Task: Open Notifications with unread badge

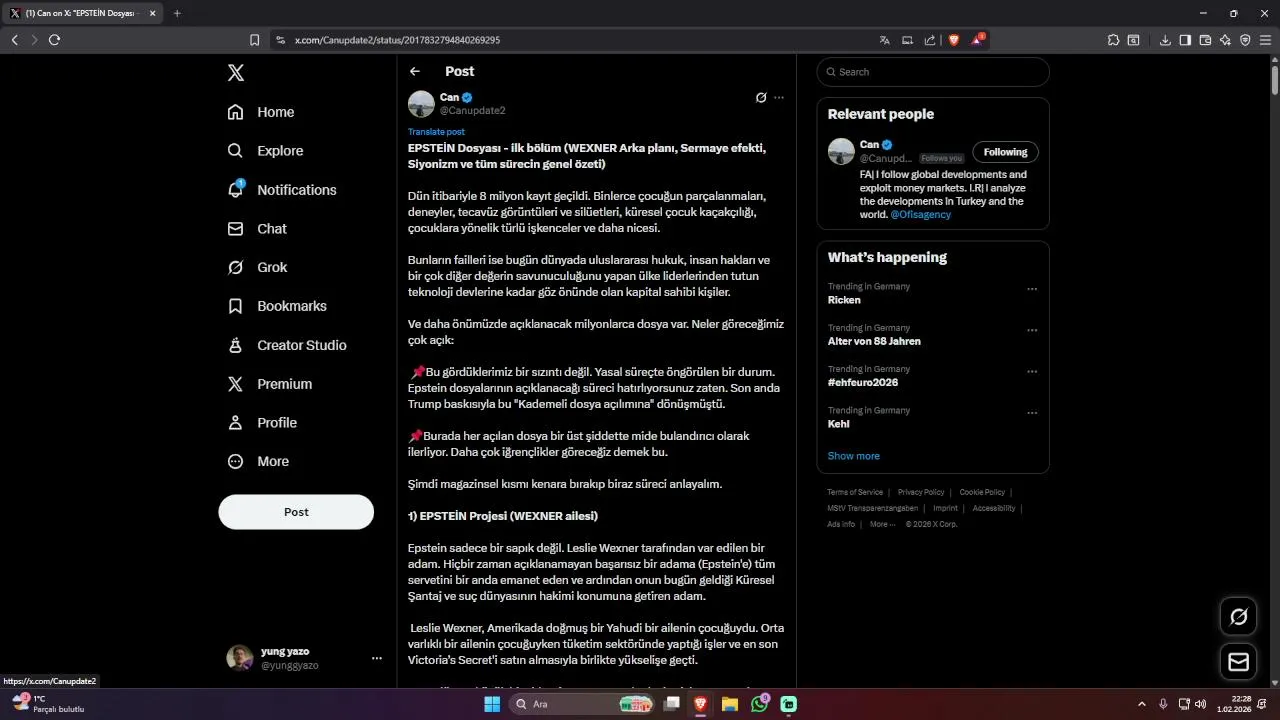Action: (282, 190)
